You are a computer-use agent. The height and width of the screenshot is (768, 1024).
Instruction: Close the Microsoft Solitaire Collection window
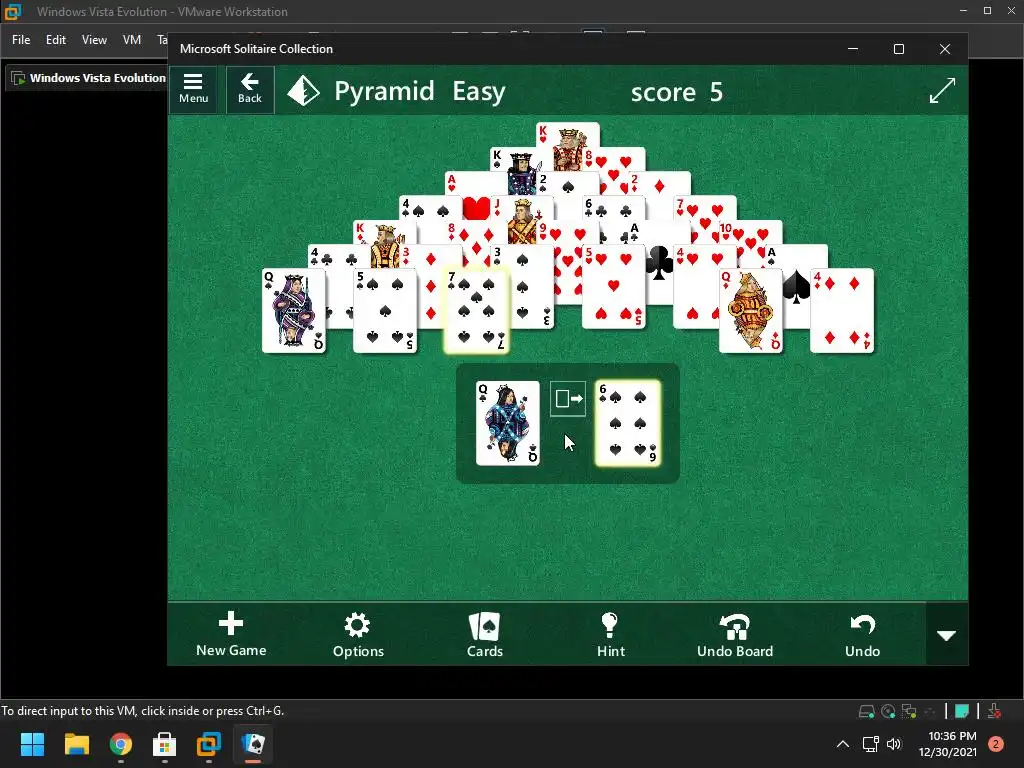point(944,49)
